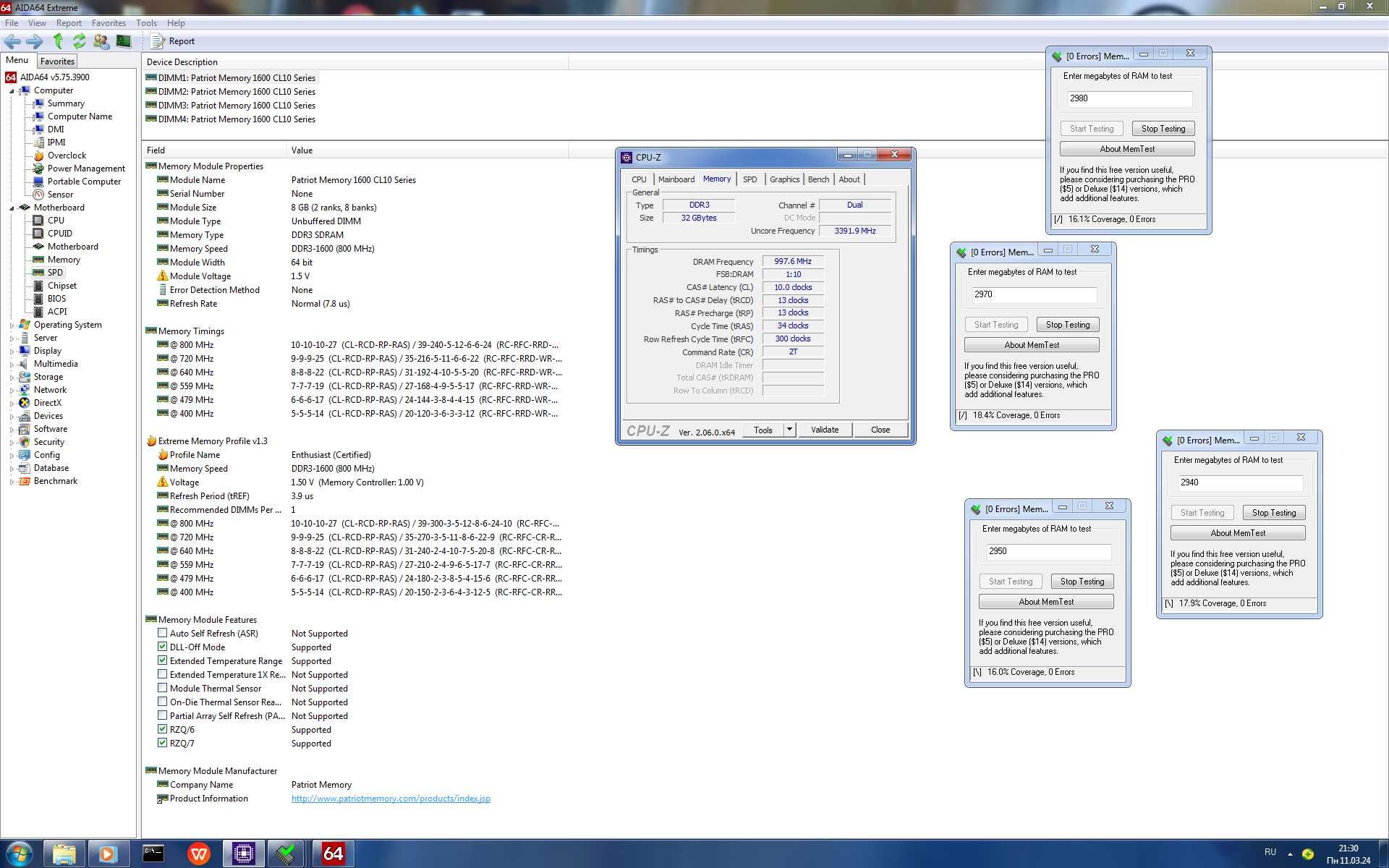
Task: Switch to CPU-Z Bench tab
Action: 818,179
